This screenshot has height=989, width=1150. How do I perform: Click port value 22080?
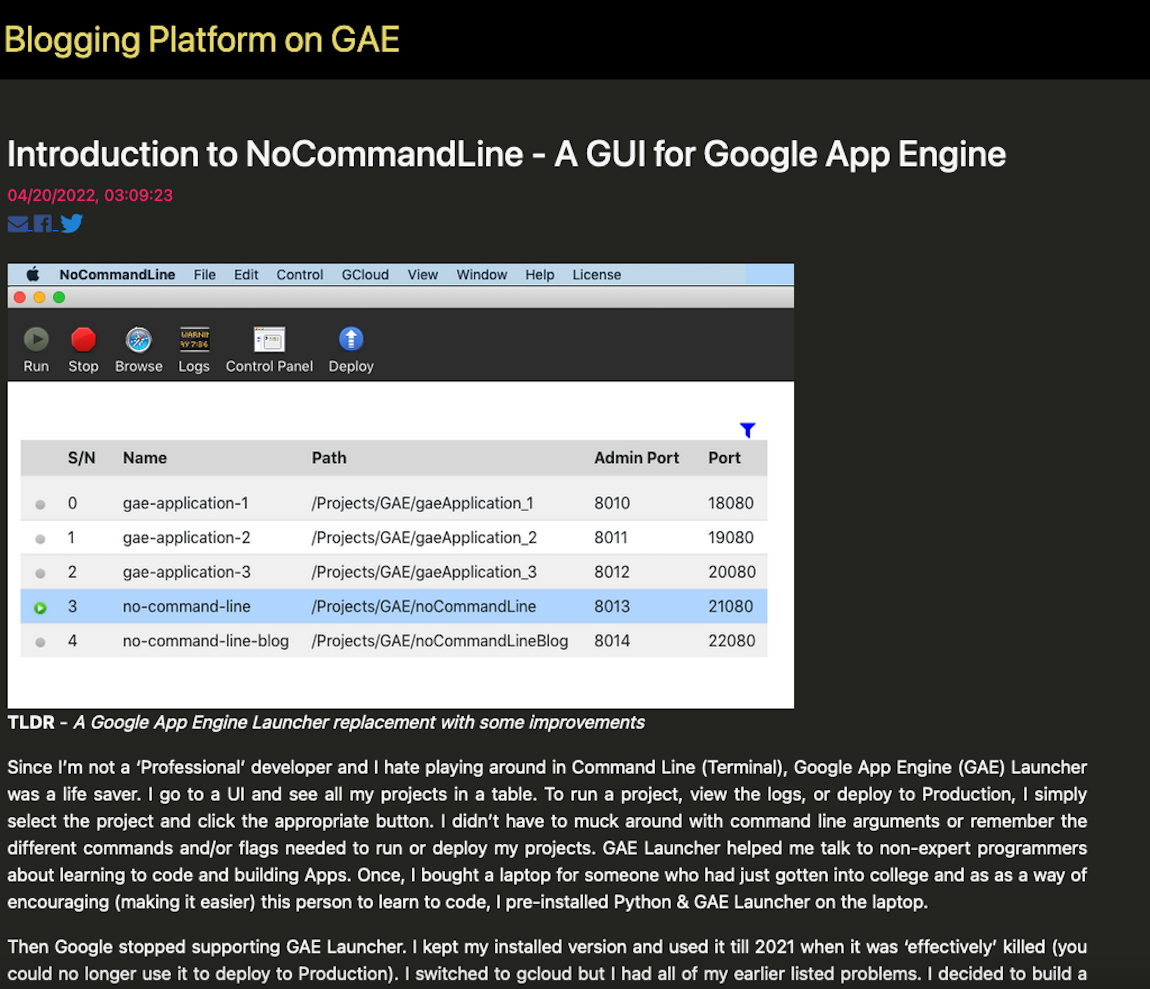click(731, 641)
